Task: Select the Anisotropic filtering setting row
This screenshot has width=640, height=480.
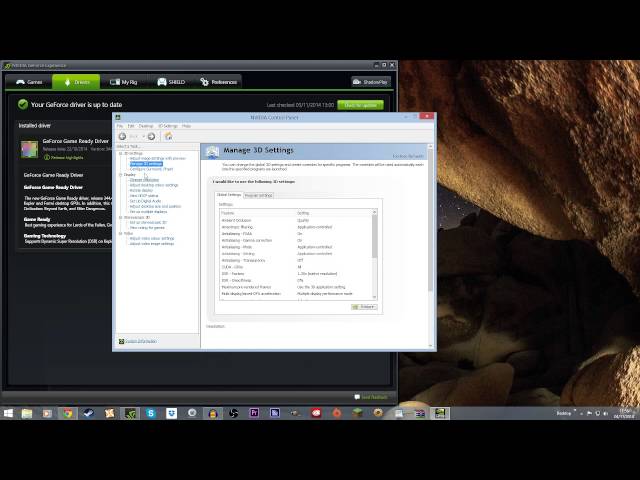Action: (297, 227)
